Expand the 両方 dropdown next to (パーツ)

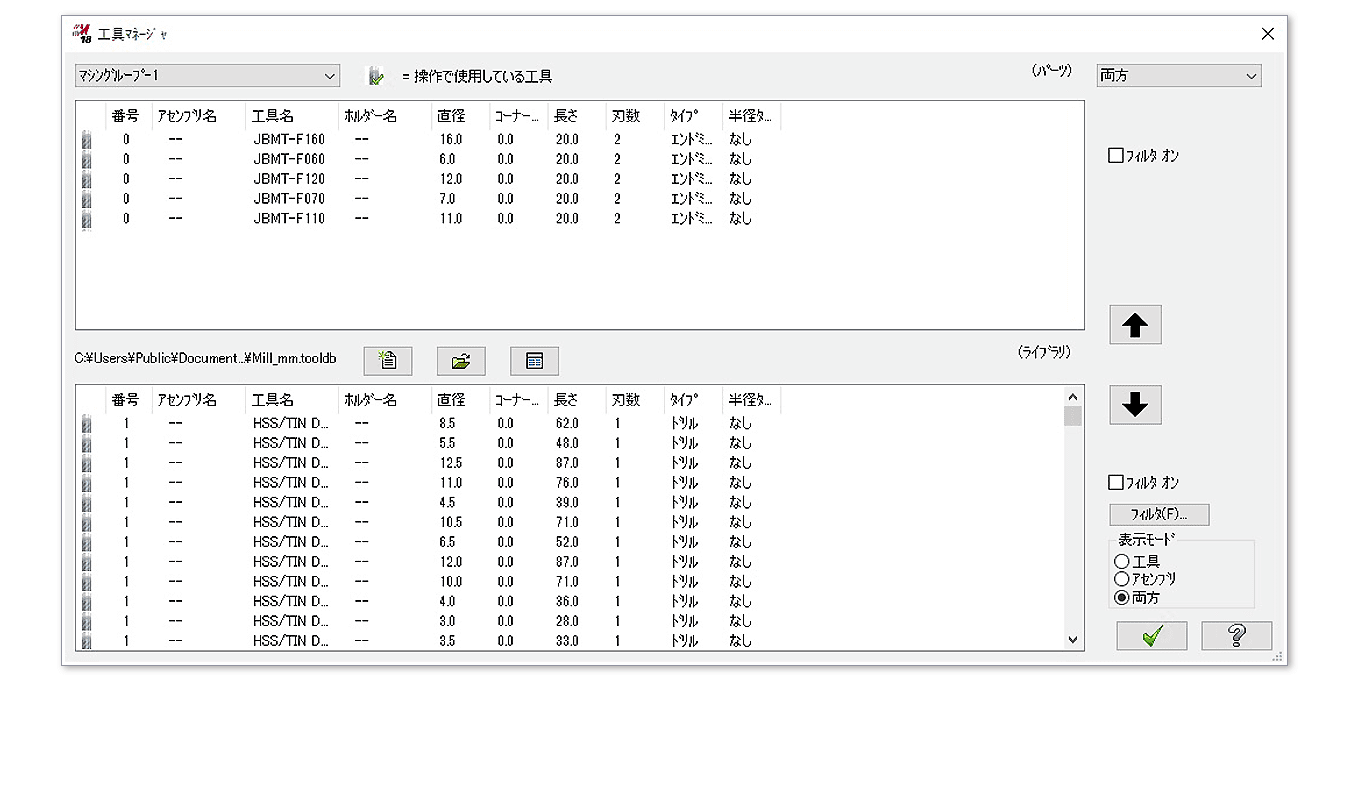pyautogui.click(x=1178, y=76)
